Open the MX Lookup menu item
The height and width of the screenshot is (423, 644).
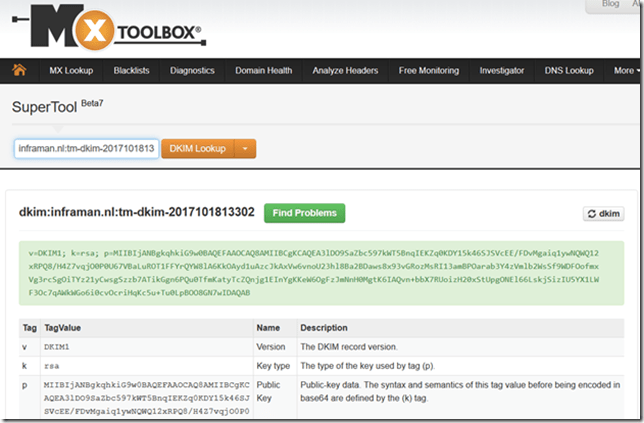click(70, 71)
